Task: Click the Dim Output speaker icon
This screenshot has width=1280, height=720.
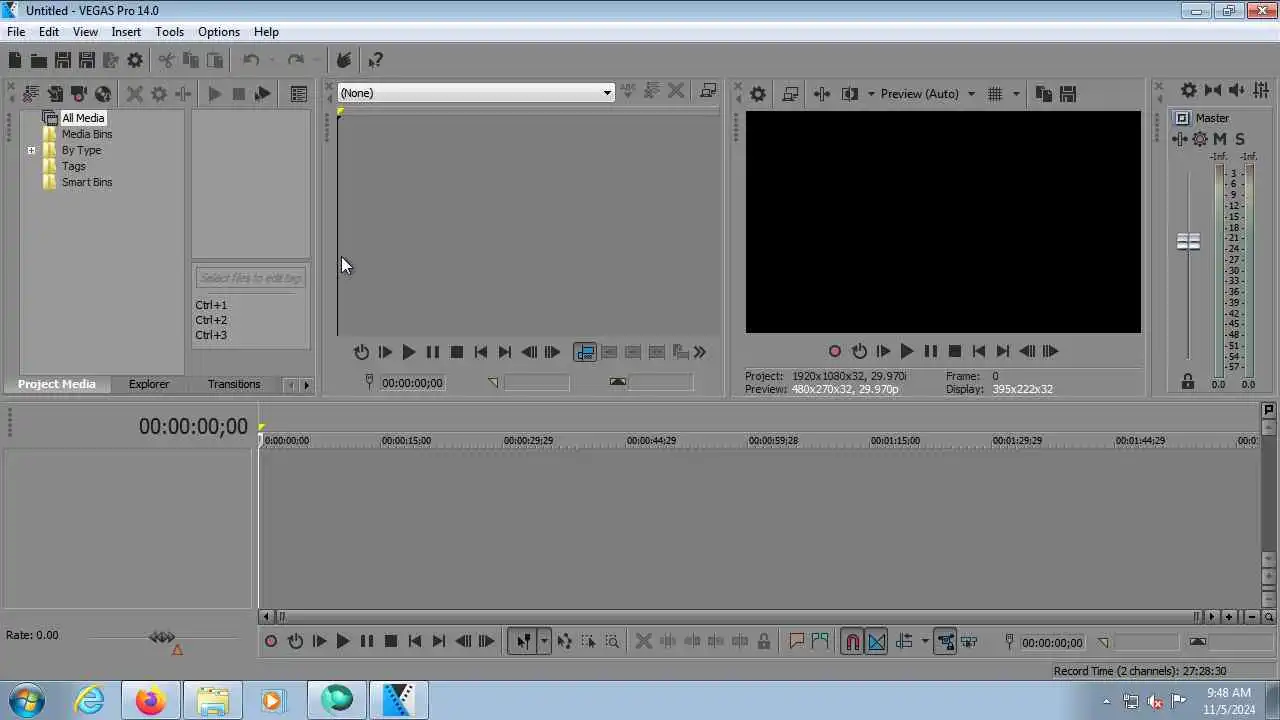Action: coord(1236,91)
